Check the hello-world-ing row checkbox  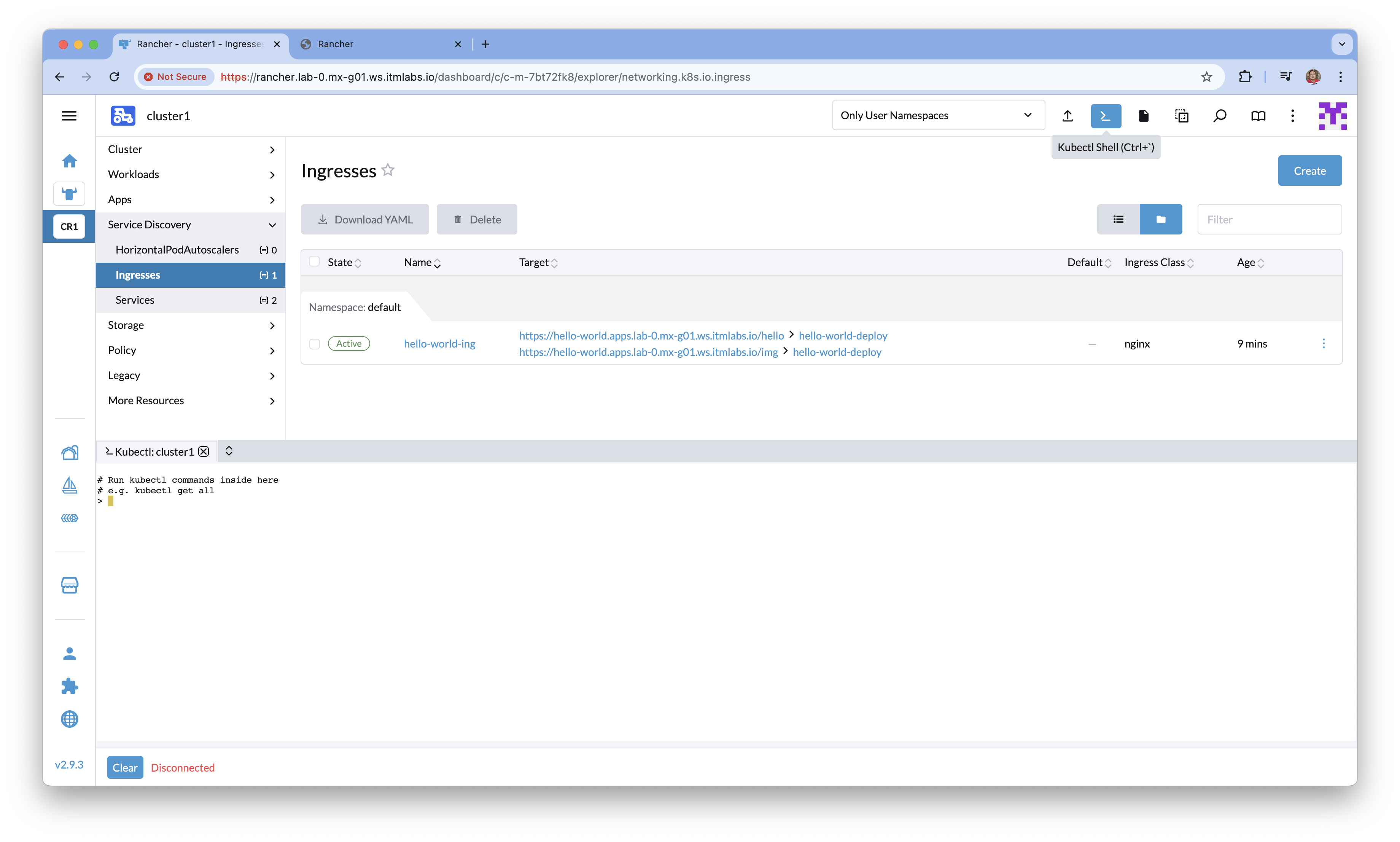click(315, 344)
